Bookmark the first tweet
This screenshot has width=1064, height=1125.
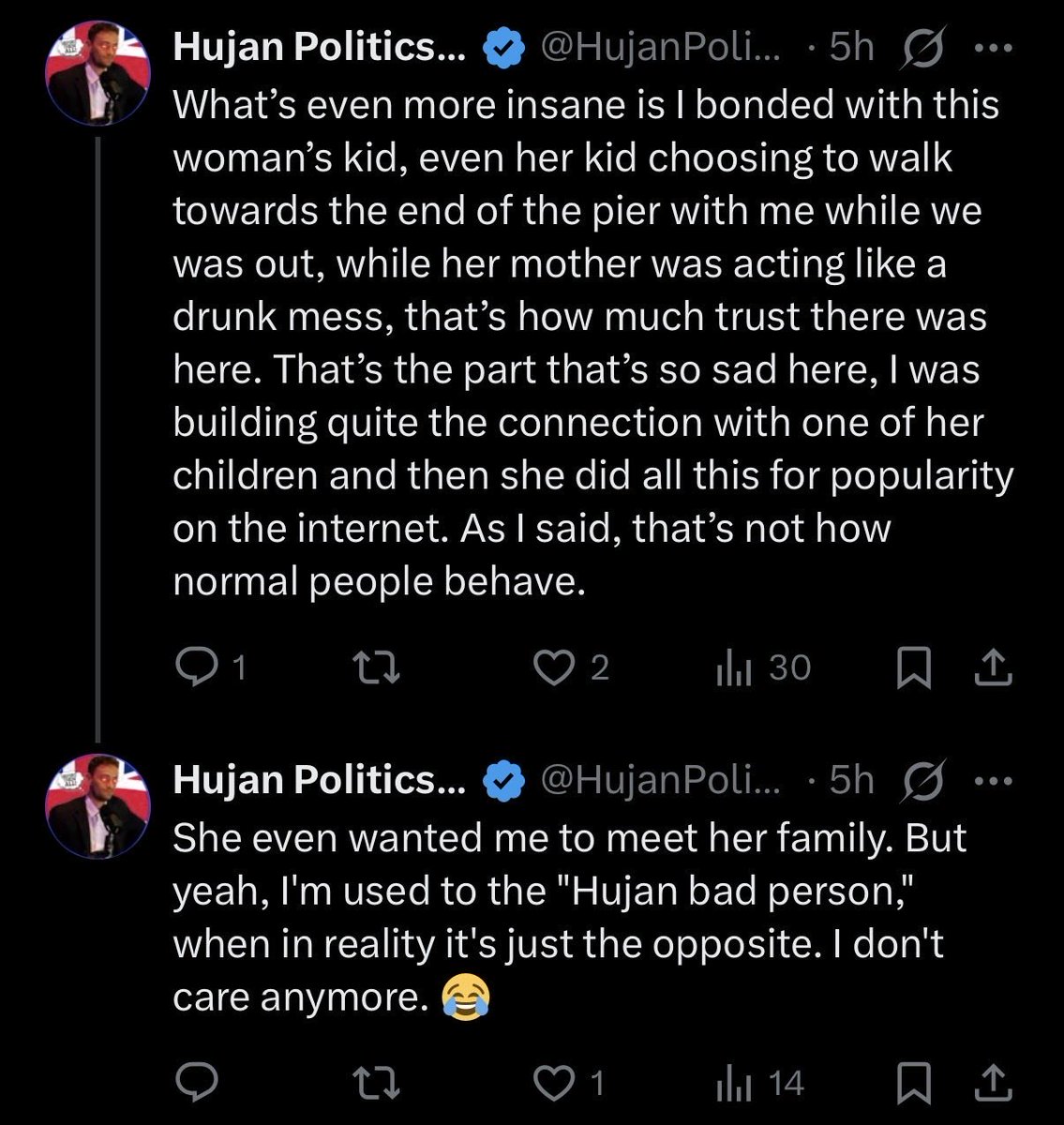tap(914, 668)
